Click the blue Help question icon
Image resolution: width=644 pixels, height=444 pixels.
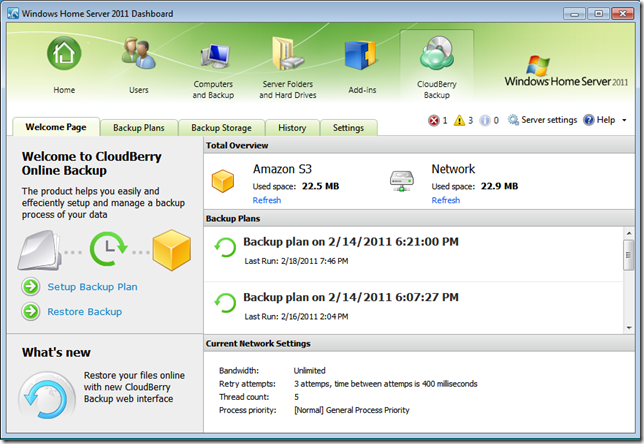pos(589,120)
